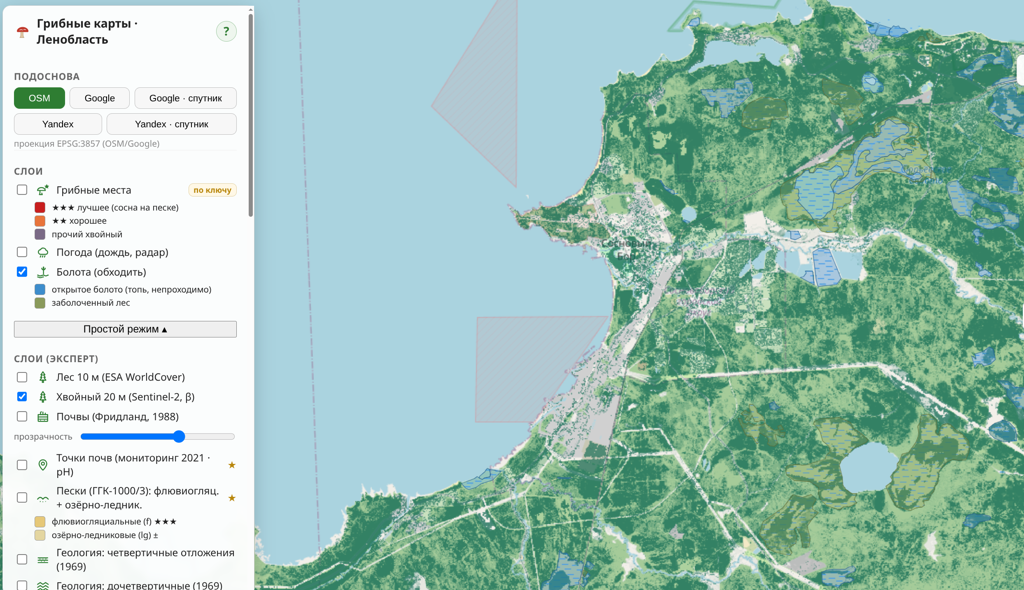Click the sidebar vertical scrollbar
The height and width of the screenshot is (590, 1024).
coord(251,115)
